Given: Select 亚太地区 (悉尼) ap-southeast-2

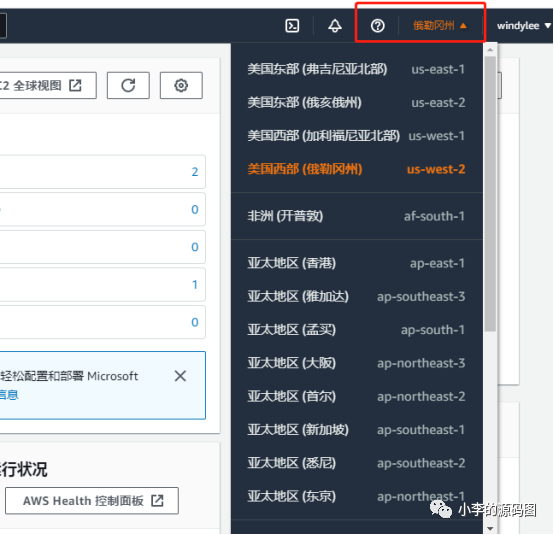Looking at the screenshot, I should (356, 463).
